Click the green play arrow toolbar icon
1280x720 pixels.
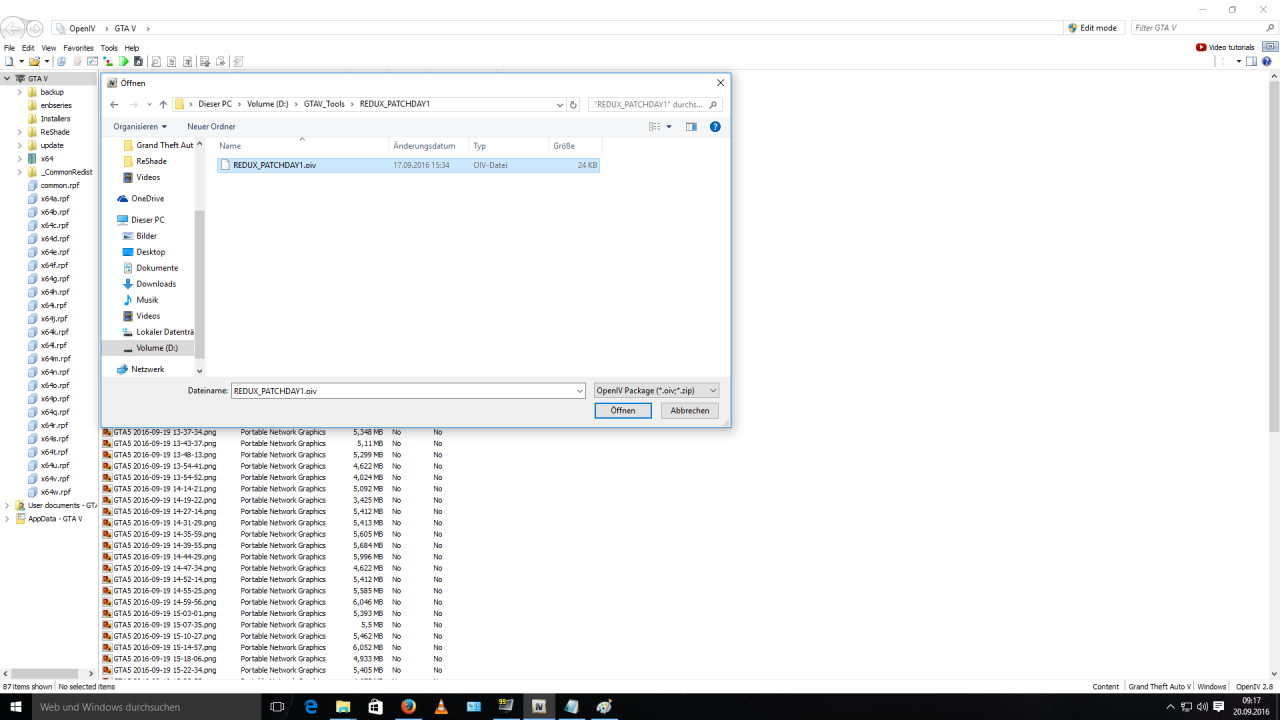(x=124, y=62)
